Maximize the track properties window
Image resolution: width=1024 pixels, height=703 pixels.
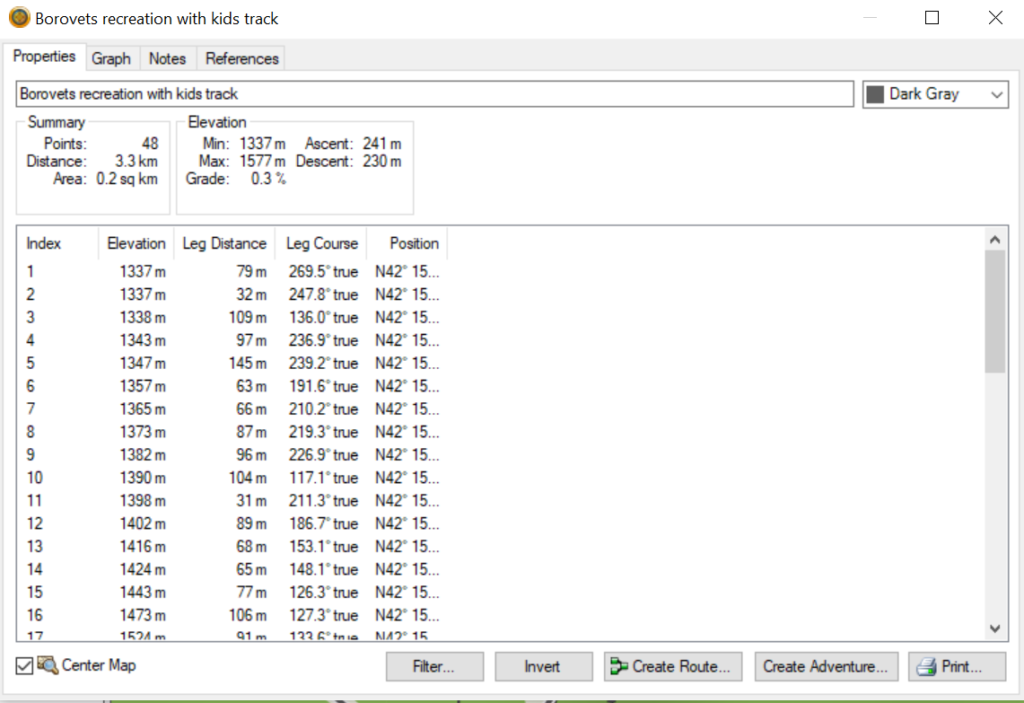932,18
